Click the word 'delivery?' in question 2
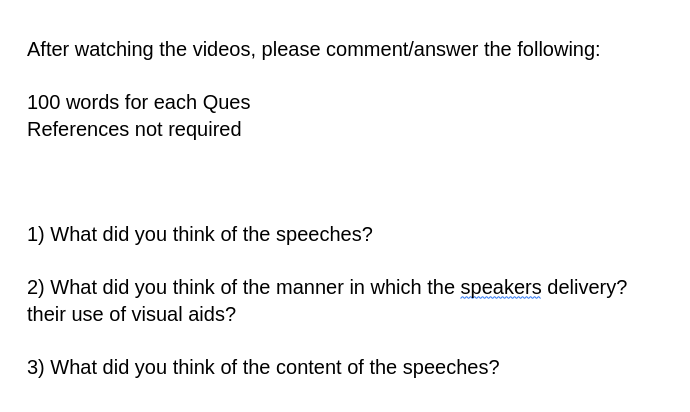This screenshot has width=690, height=412. 587,288
